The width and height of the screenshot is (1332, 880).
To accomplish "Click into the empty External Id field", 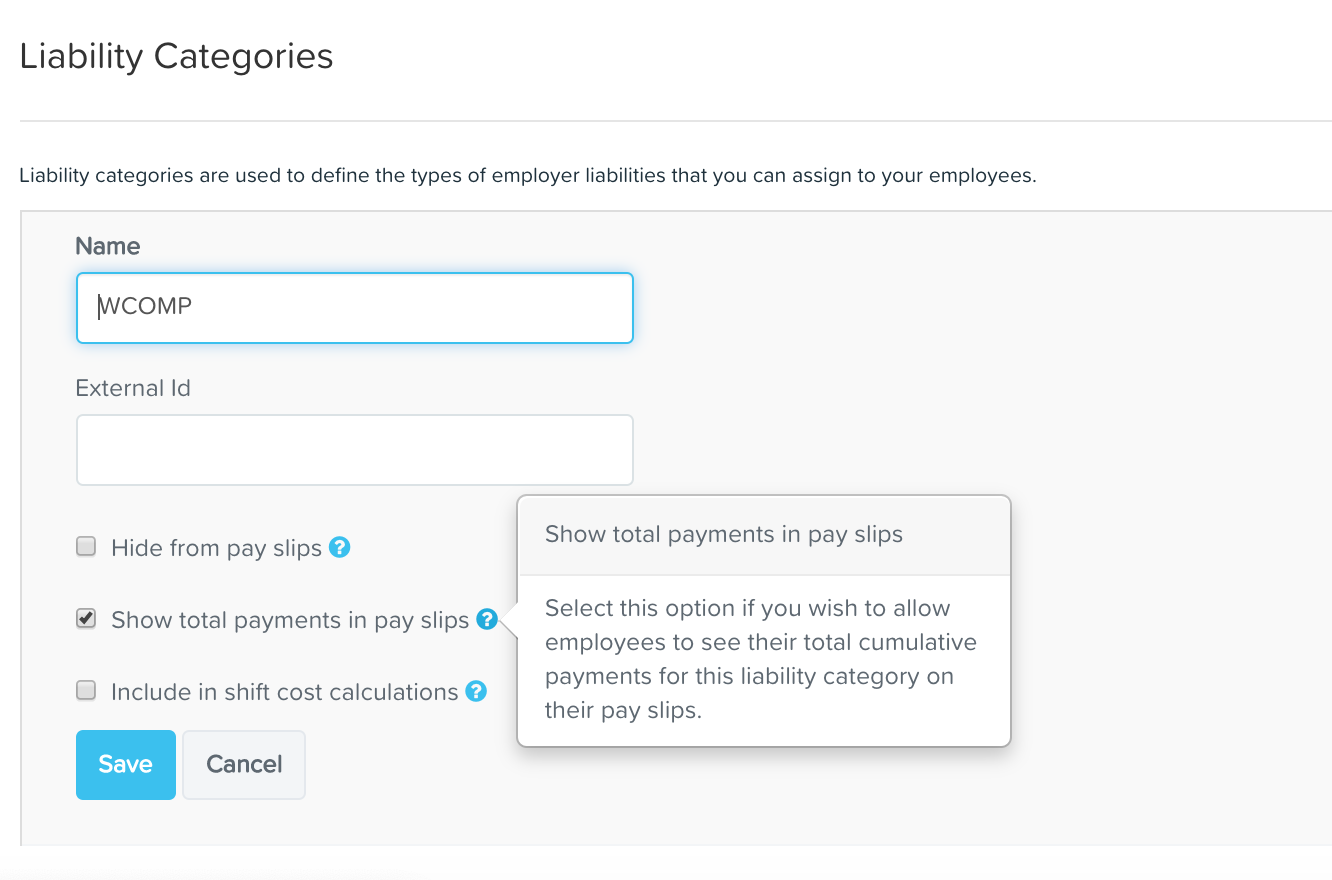I will coord(355,450).
